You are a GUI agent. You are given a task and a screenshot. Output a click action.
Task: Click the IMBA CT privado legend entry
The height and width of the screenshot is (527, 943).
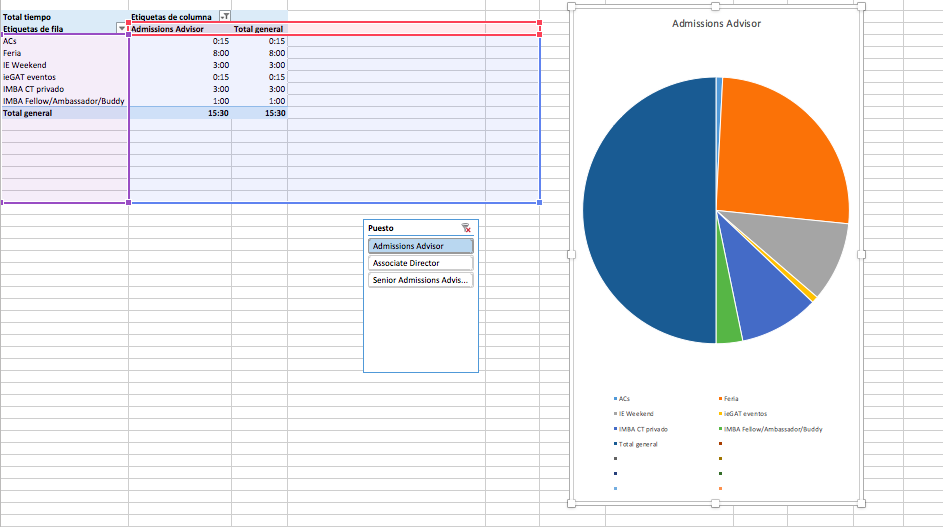640,430
